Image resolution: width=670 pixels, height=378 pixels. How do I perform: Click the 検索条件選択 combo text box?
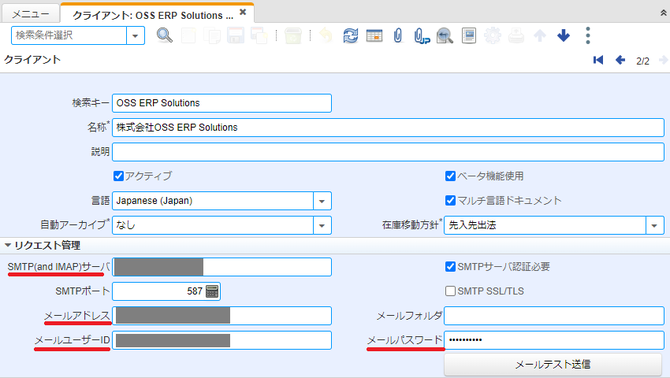pyautogui.click(x=69, y=35)
